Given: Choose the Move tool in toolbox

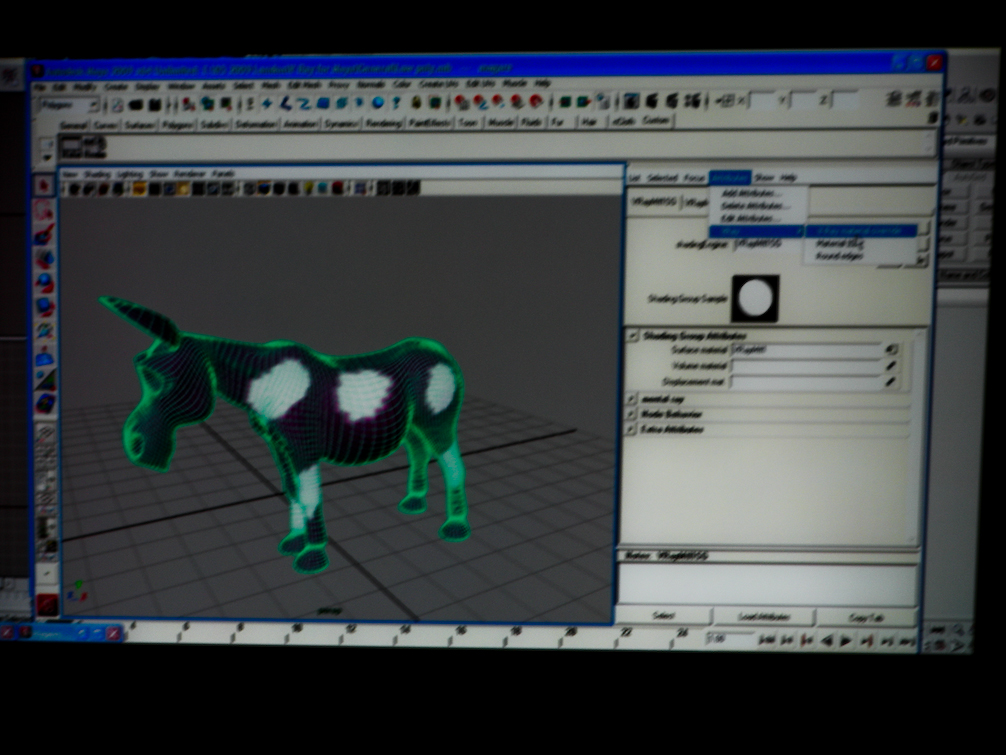Looking at the screenshot, I should (44, 259).
